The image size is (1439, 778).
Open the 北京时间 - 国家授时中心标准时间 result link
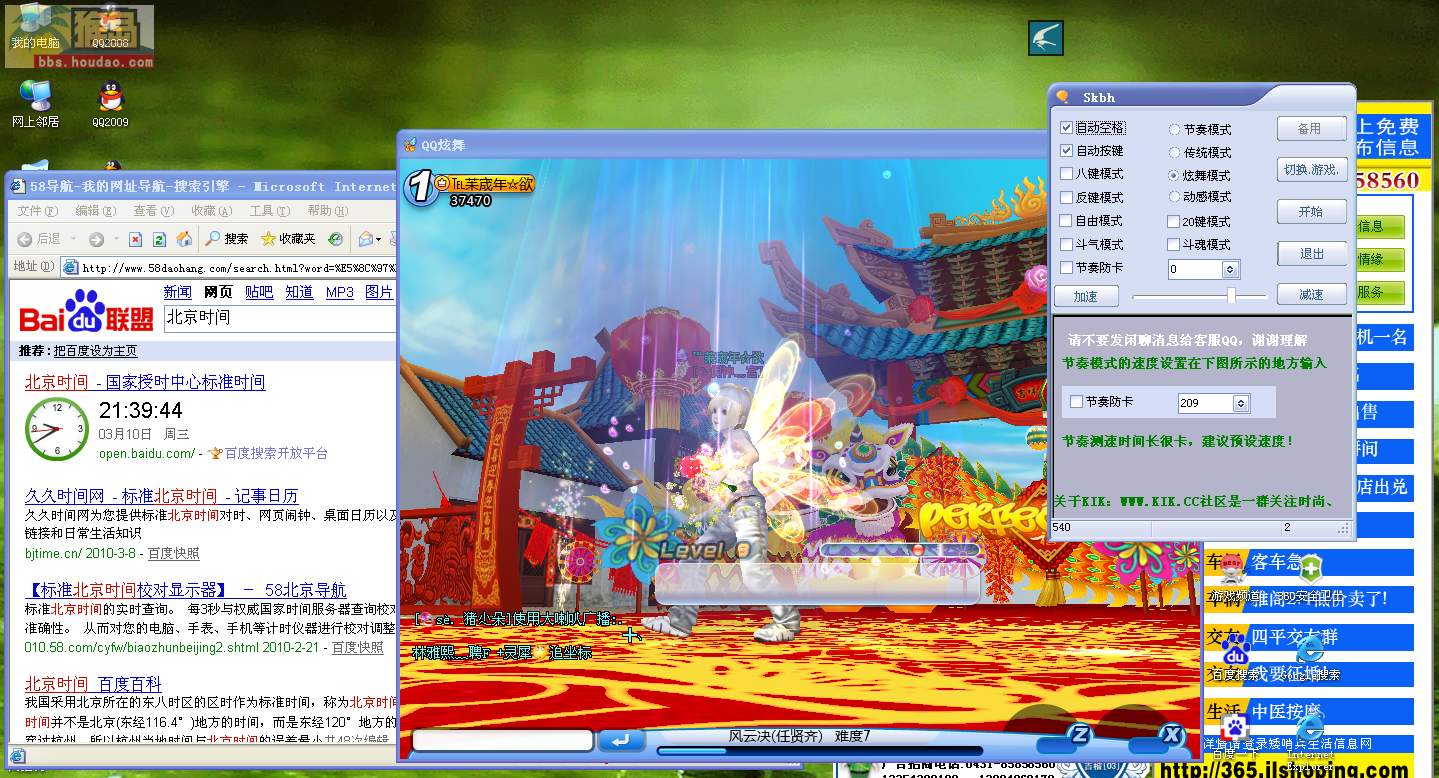coord(145,382)
